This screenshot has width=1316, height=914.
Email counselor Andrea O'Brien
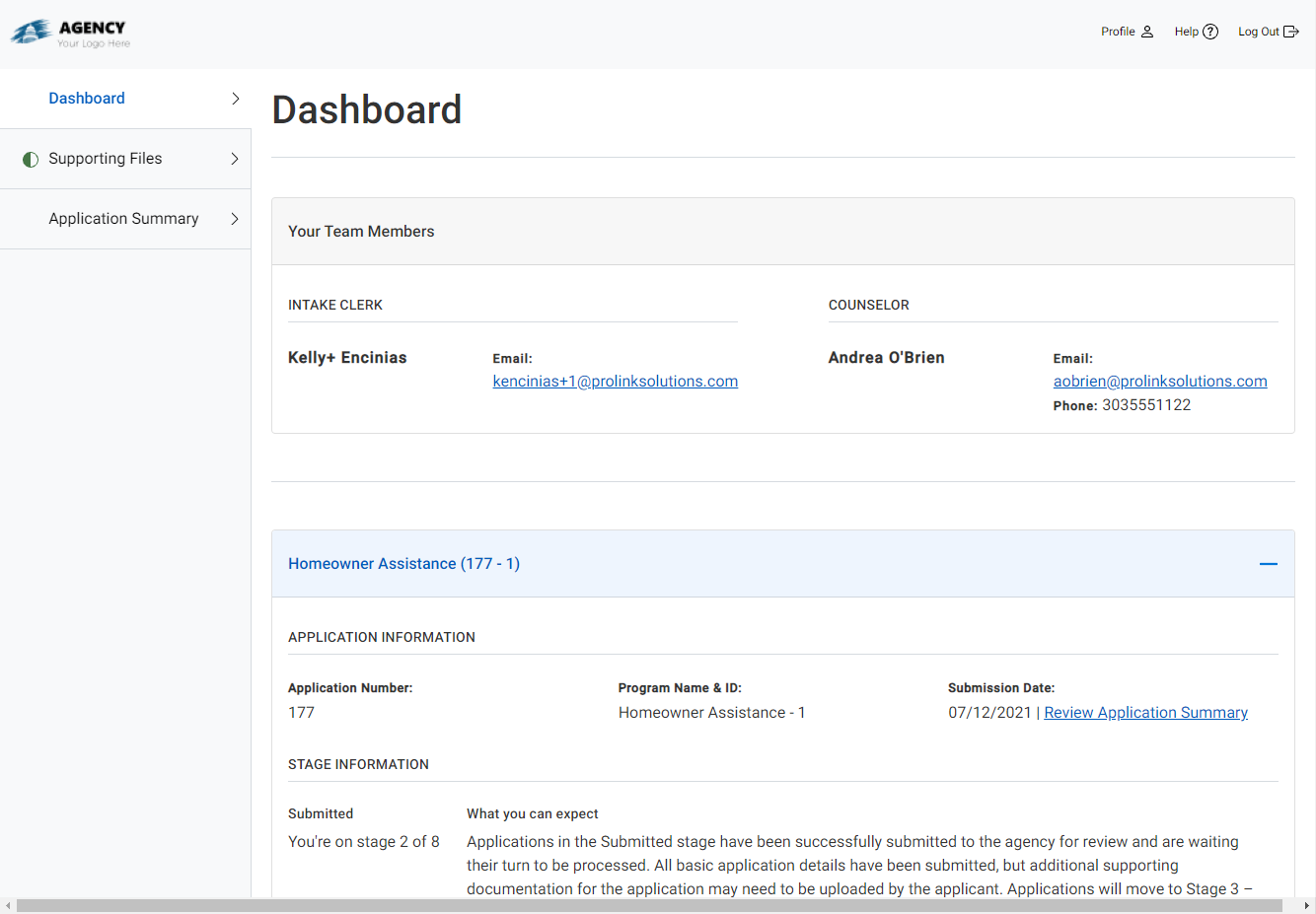coord(1159,381)
